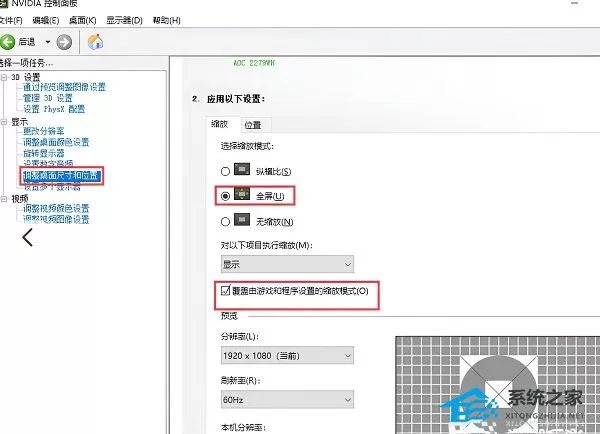
Task: Click the aspect ratio monitor icon
Action: click(242, 169)
